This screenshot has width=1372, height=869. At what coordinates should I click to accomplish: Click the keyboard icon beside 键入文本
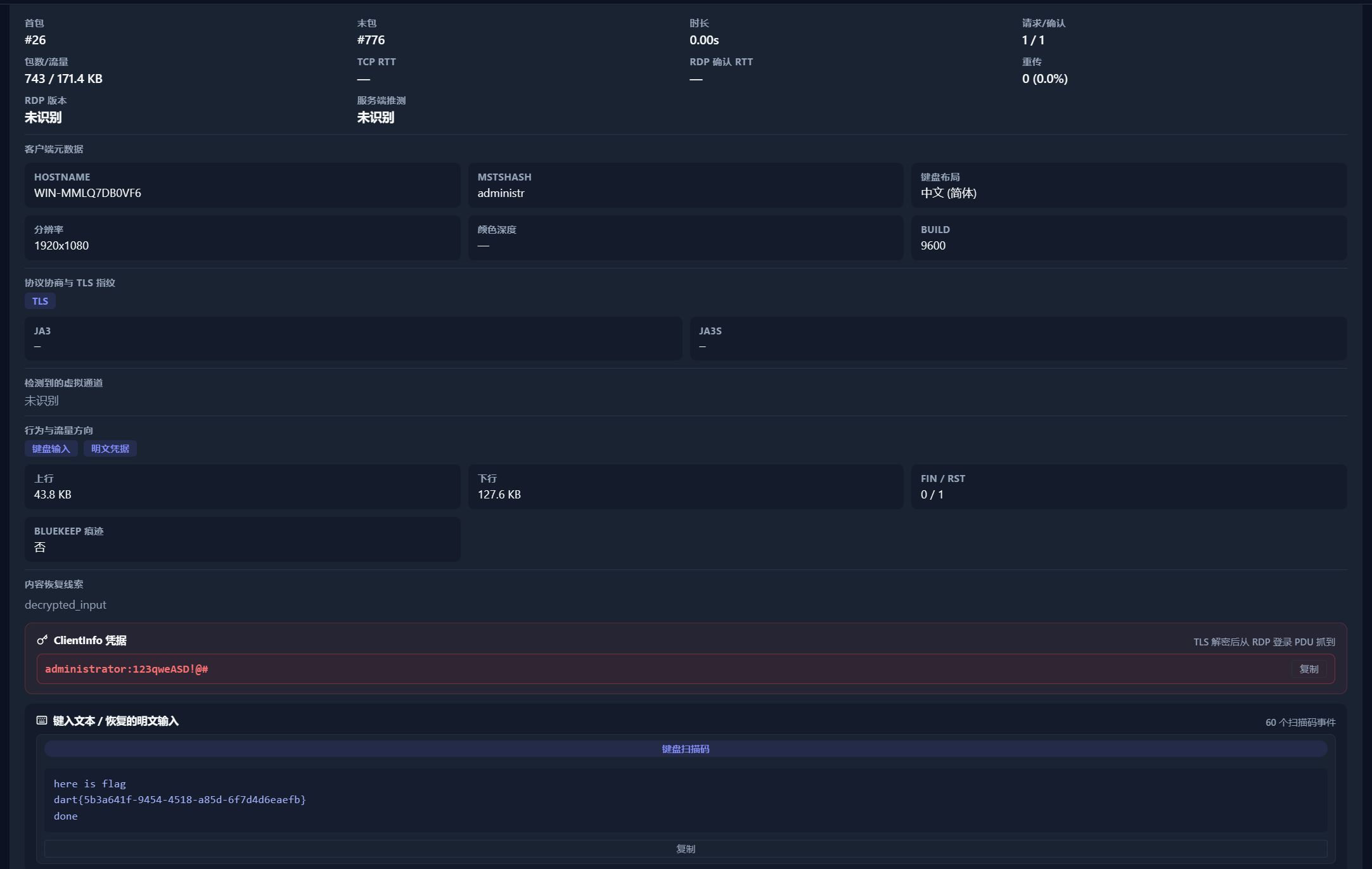click(42, 721)
